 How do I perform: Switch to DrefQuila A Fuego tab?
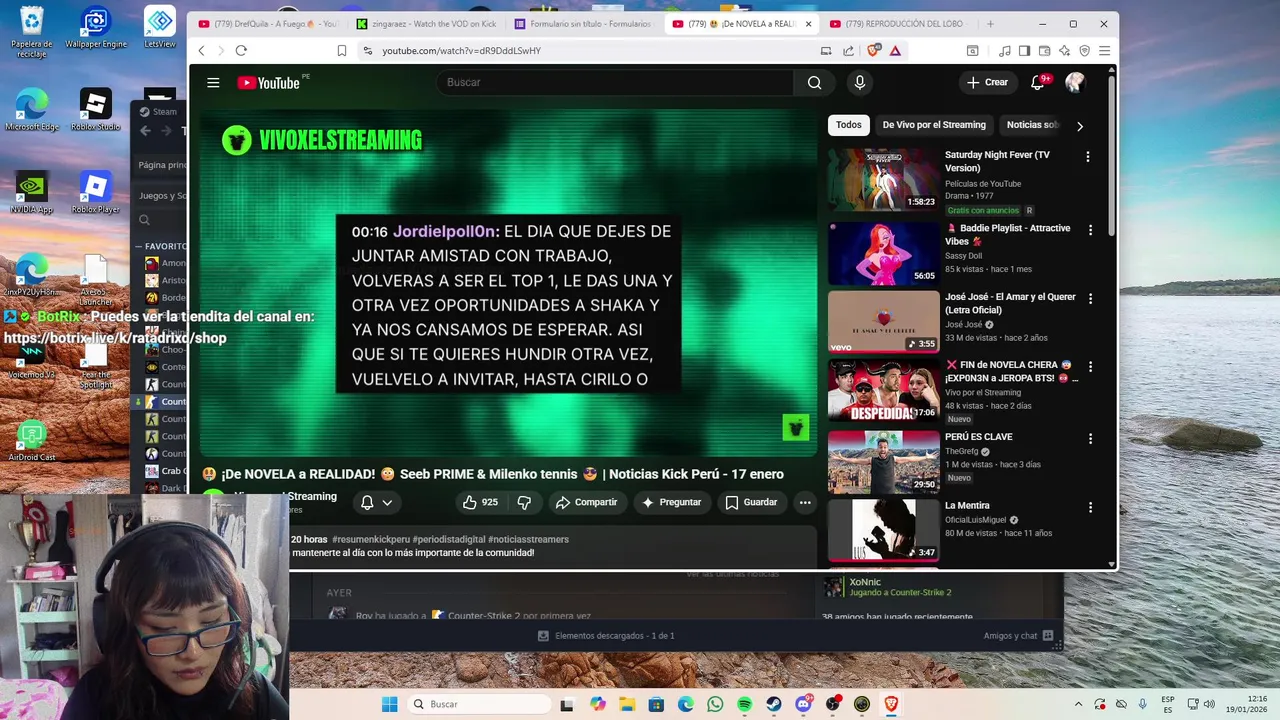[x=268, y=24]
